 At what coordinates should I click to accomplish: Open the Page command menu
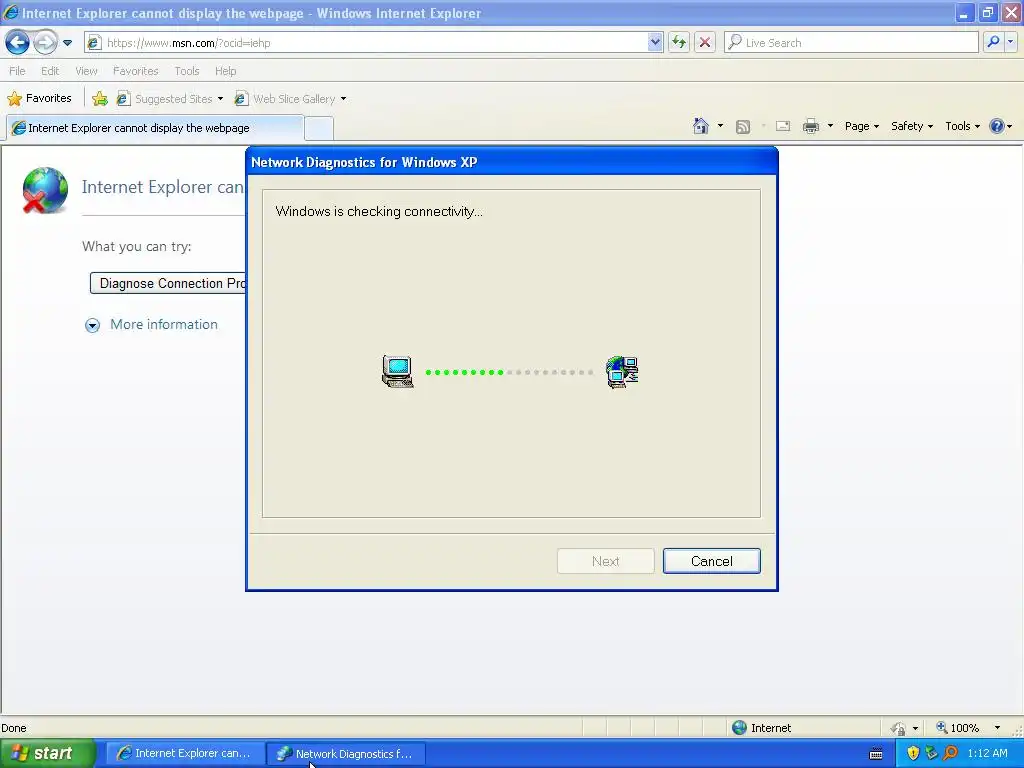(861, 126)
